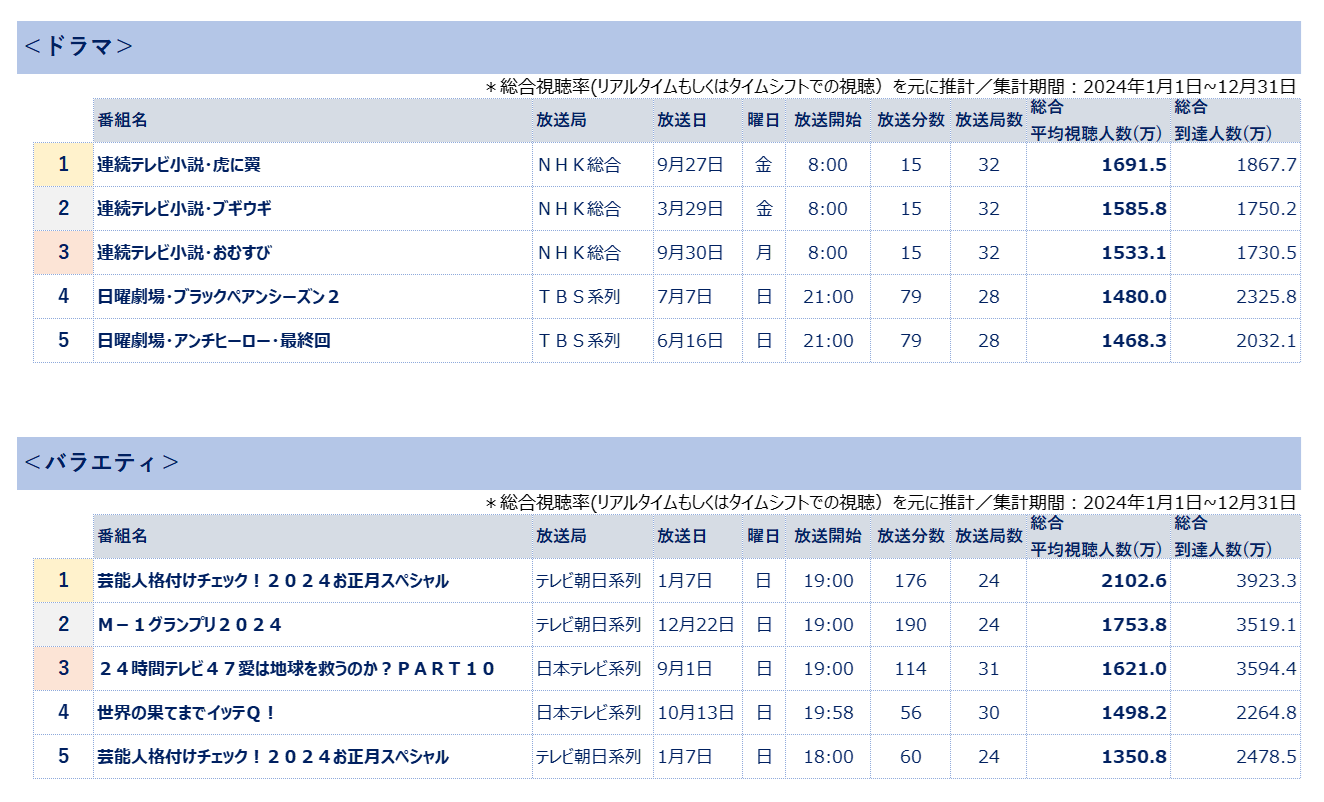The image size is (1324, 802).
Task: Select the reach value 2325.8
Action: click(1266, 297)
